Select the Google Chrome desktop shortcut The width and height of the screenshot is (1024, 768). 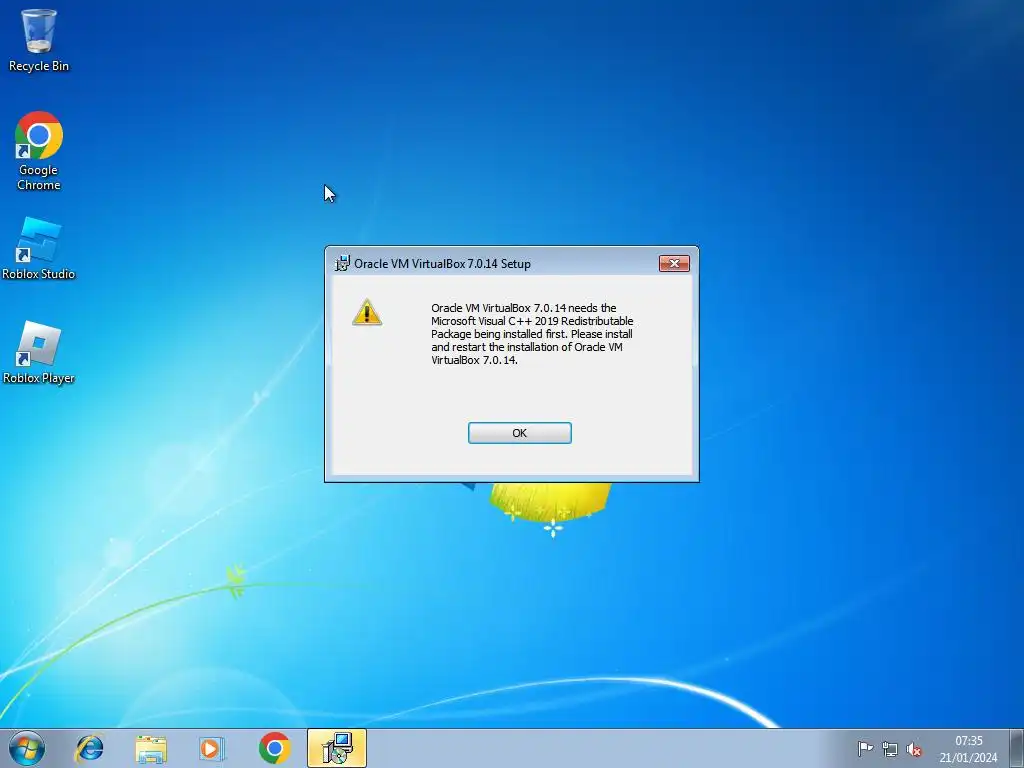[x=39, y=151]
